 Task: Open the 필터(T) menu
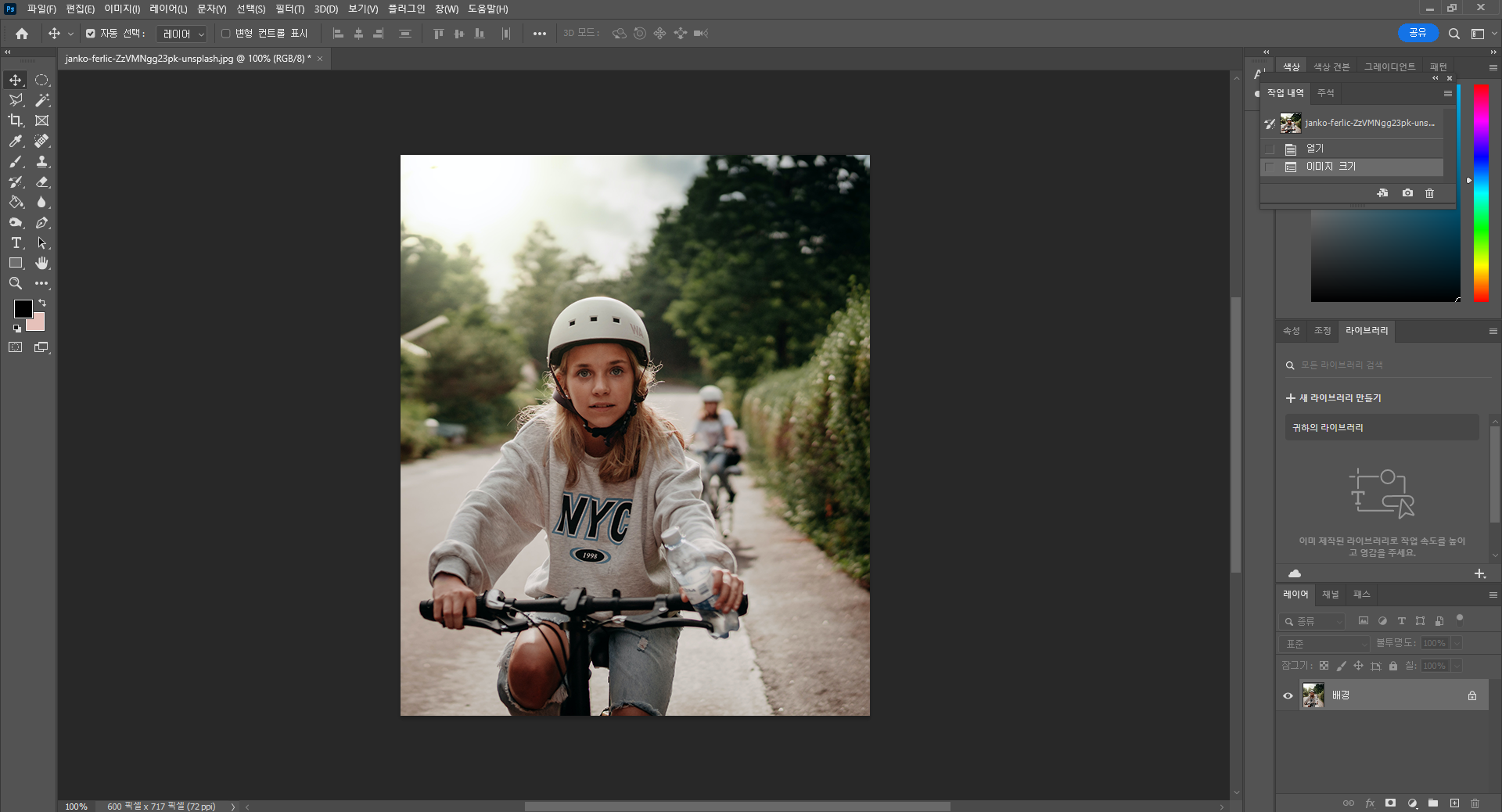click(x=289, y=9)
